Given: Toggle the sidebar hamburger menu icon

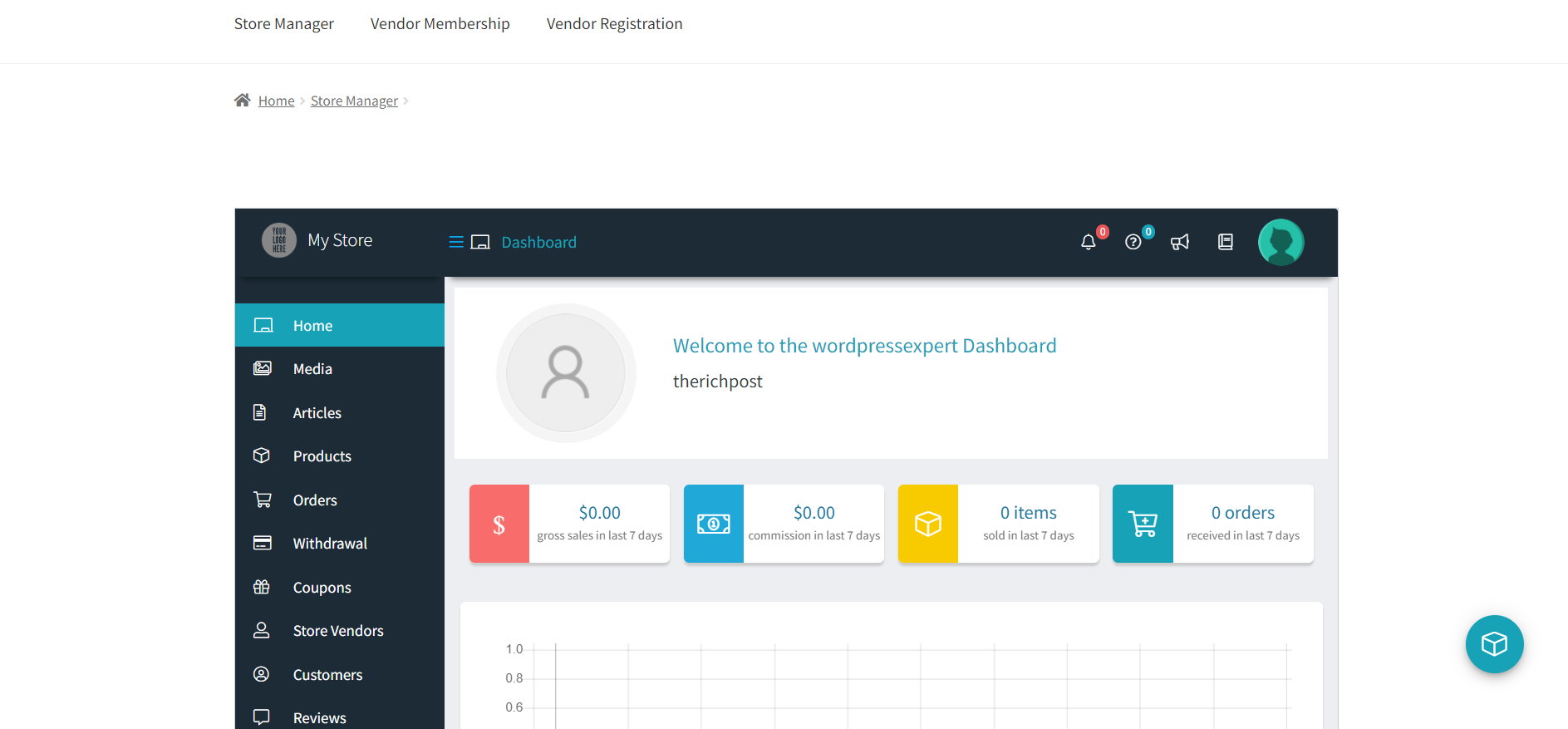Looking at the screenshot, I should [456, 242].
